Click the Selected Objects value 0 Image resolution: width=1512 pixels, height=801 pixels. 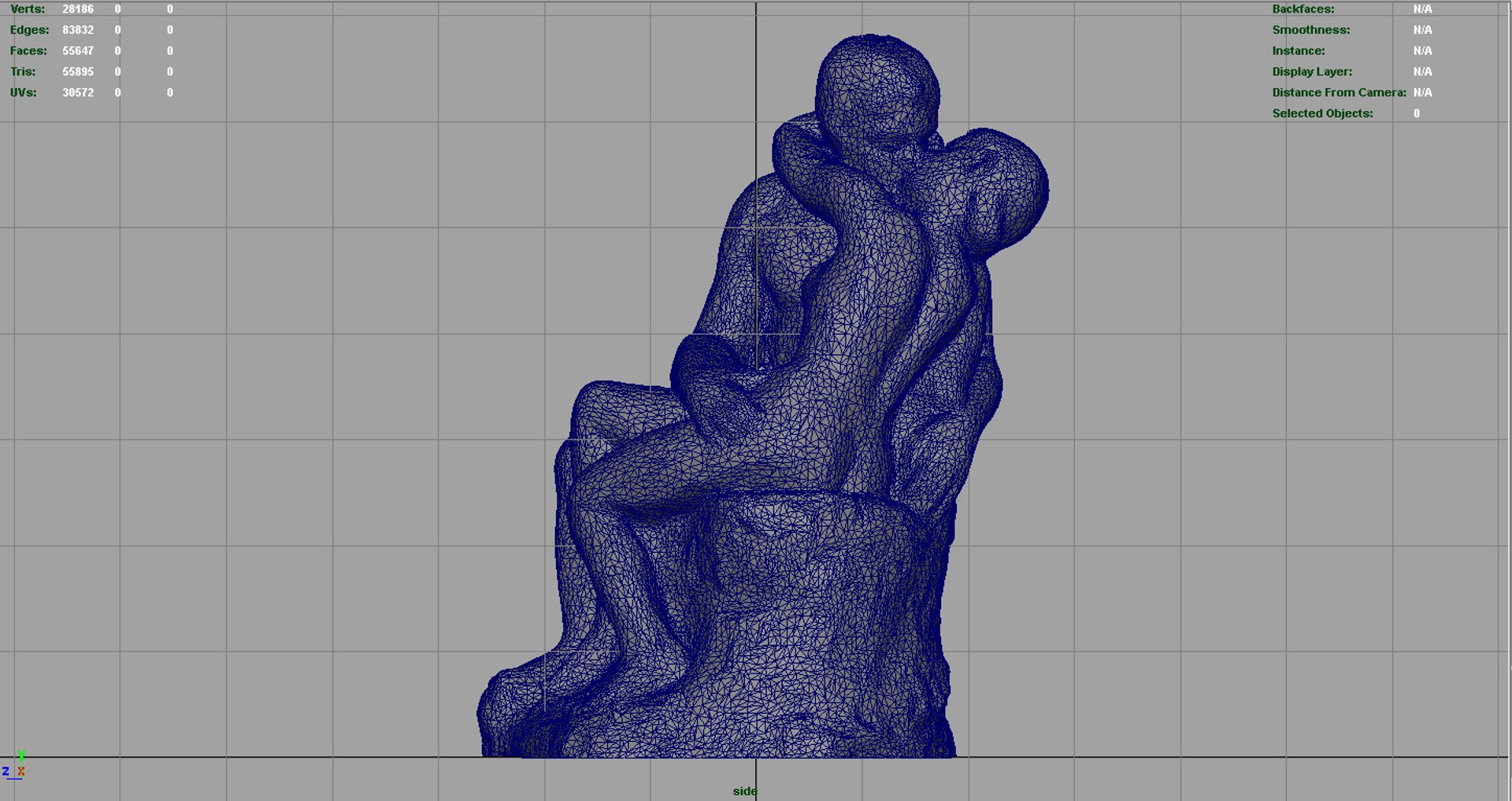1417,113
